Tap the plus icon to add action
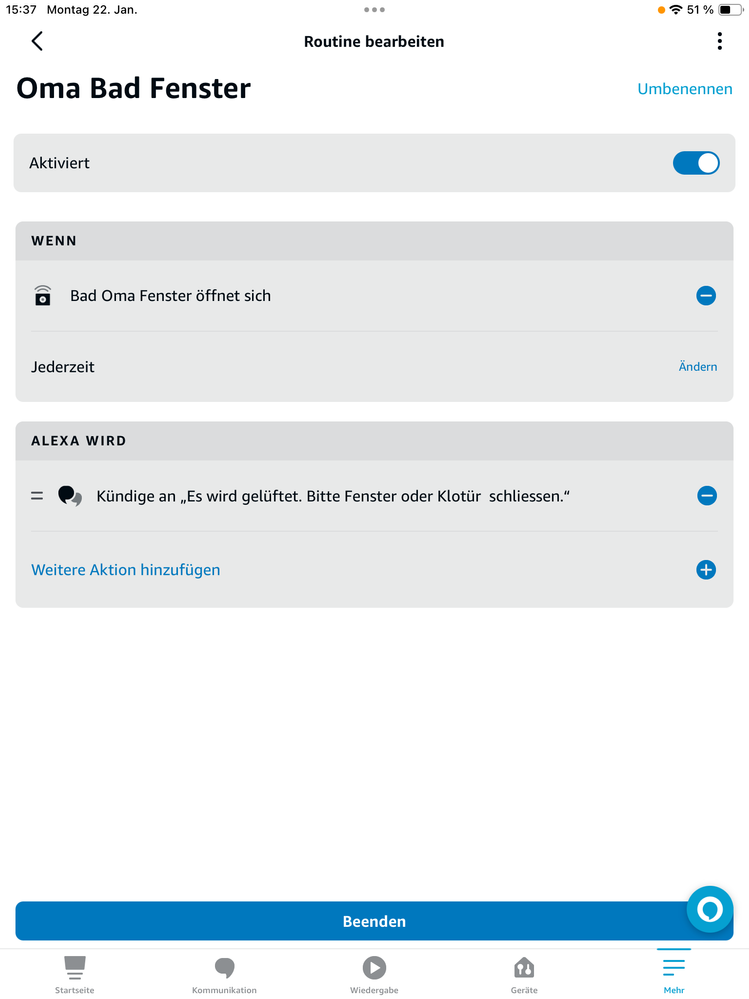Viewport: 749px width, 999px height. click(x=706, y=570)
